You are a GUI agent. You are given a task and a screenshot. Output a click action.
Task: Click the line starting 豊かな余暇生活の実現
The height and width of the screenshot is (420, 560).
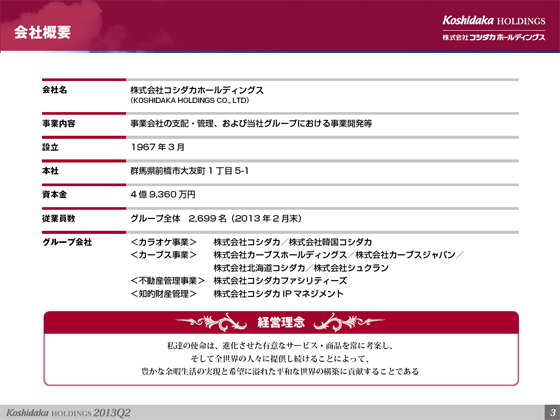coord(280,371)
